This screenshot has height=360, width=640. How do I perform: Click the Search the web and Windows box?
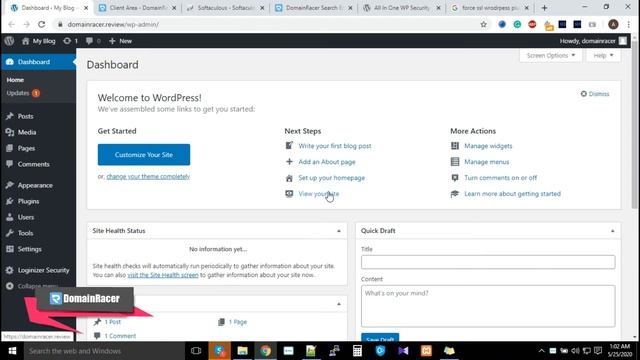[x=104, y=351]
